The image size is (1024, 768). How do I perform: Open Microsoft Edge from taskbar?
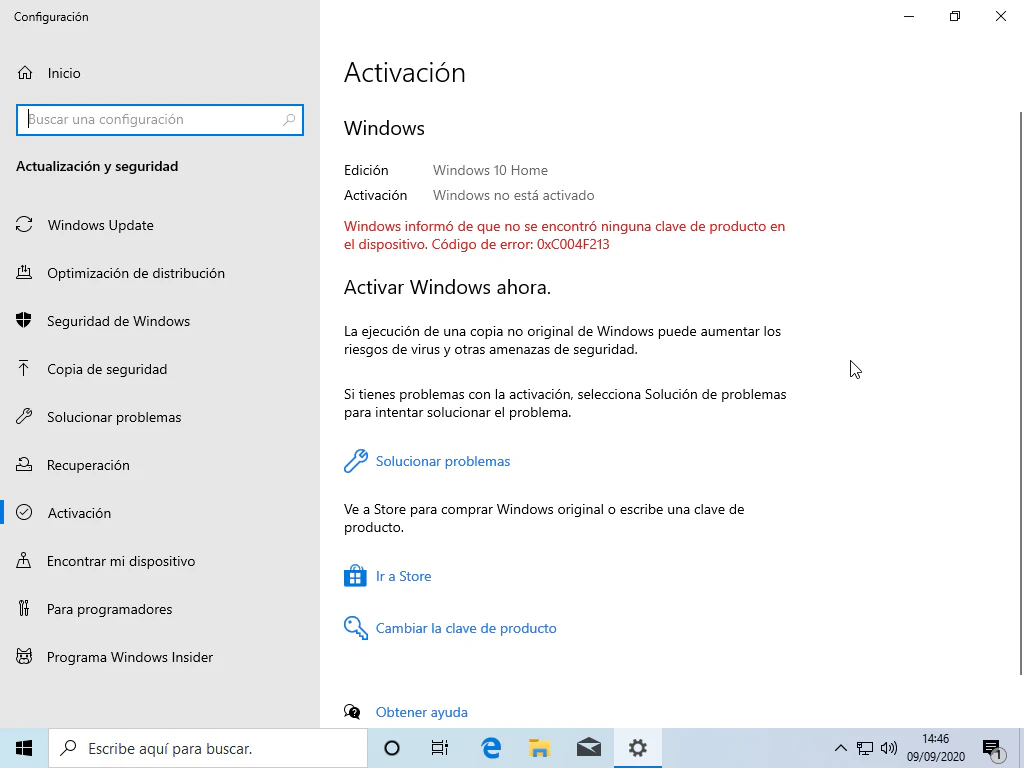(x=491, y=748)
